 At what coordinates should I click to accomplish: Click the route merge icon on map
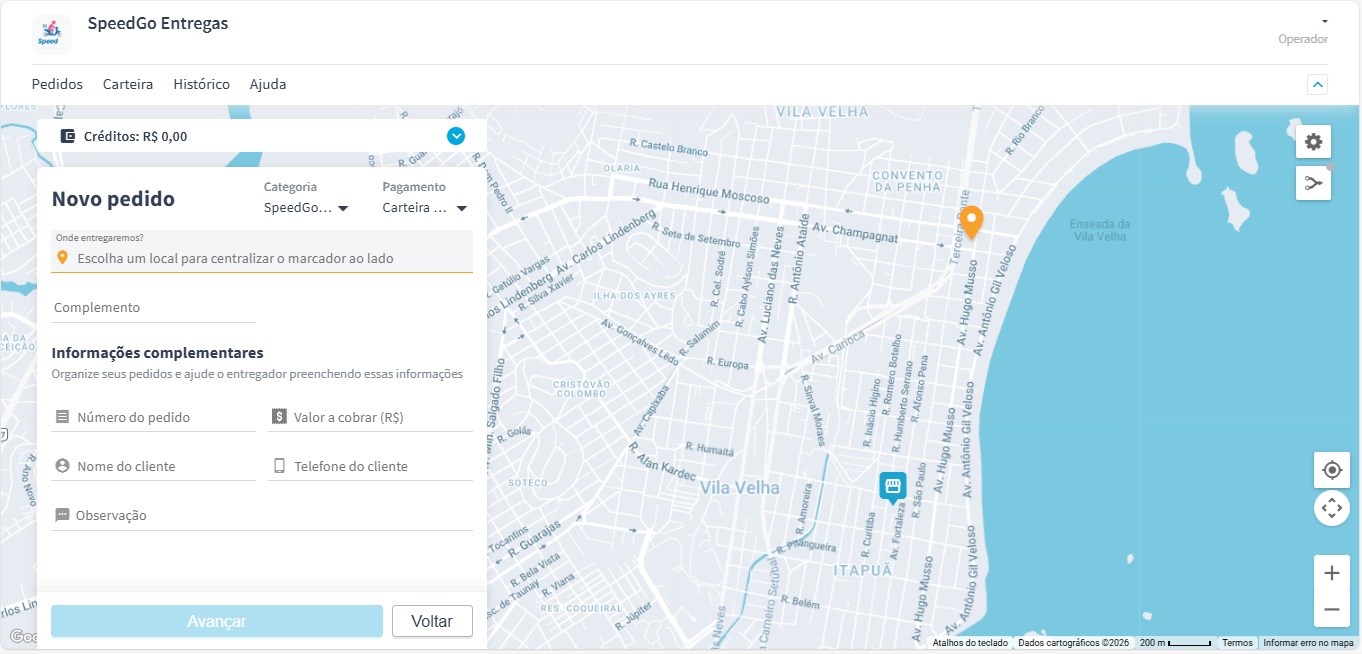pyautogui.click(x=1313, y=183)
